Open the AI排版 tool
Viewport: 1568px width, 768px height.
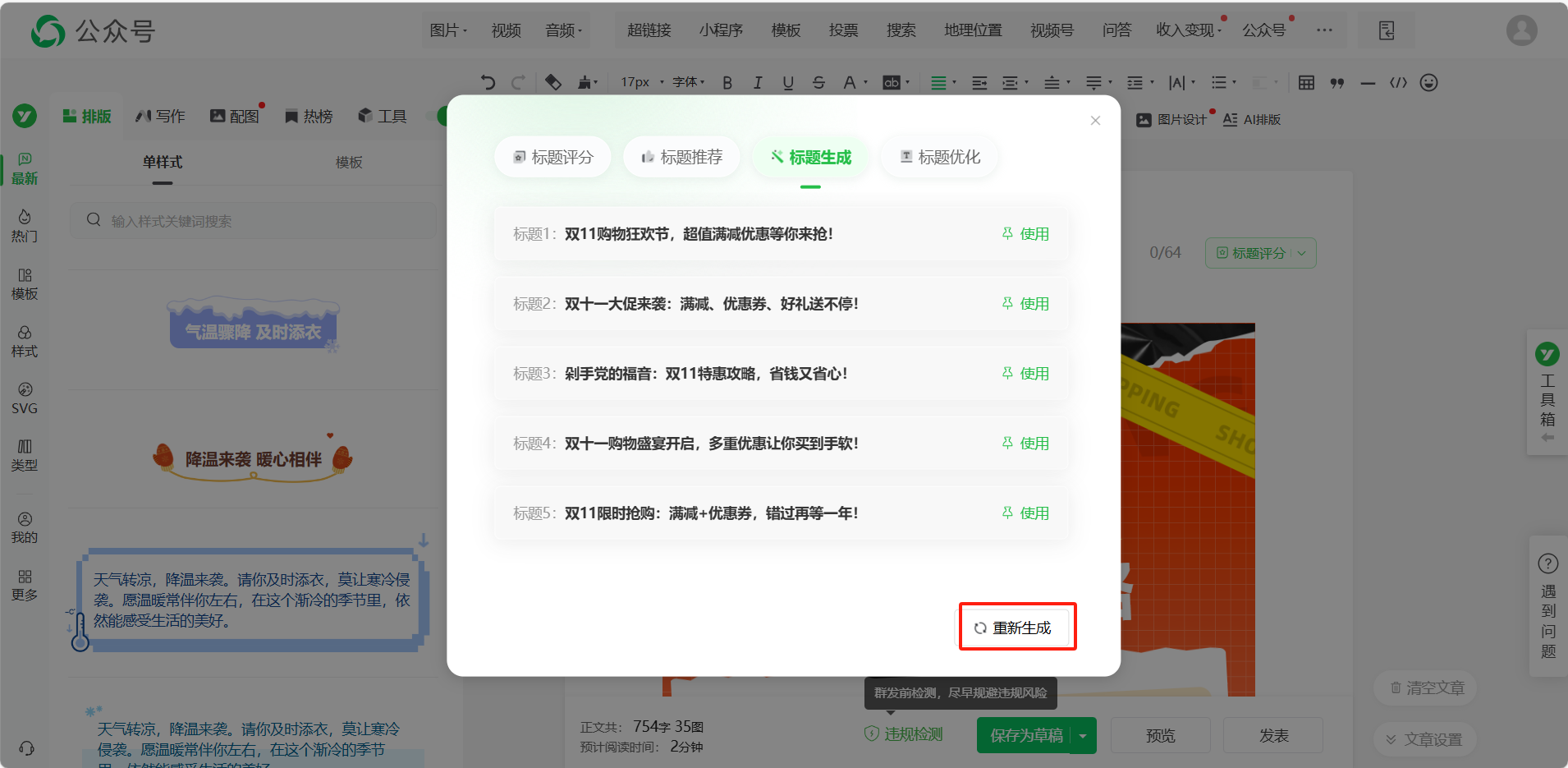pos(1251,120)
